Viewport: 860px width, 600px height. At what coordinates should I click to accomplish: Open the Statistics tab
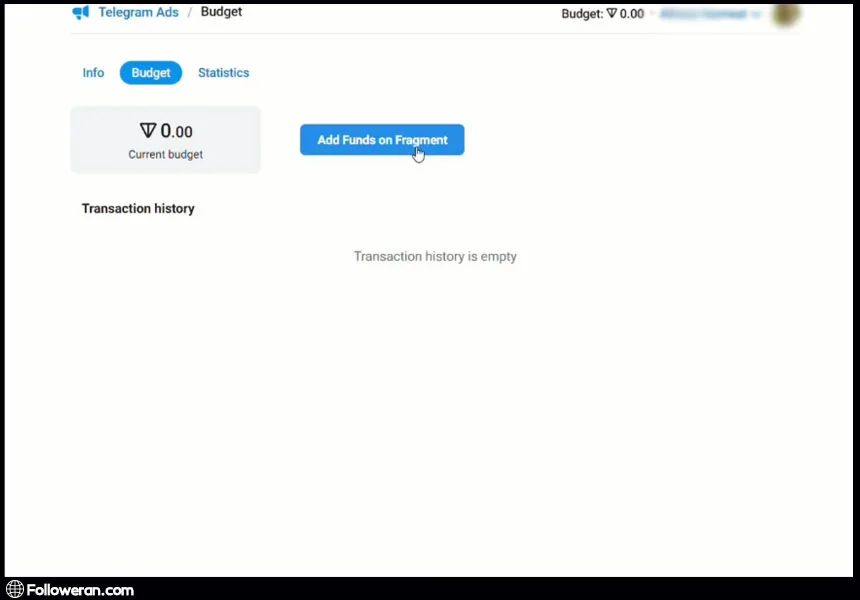(x=223, y=73)
